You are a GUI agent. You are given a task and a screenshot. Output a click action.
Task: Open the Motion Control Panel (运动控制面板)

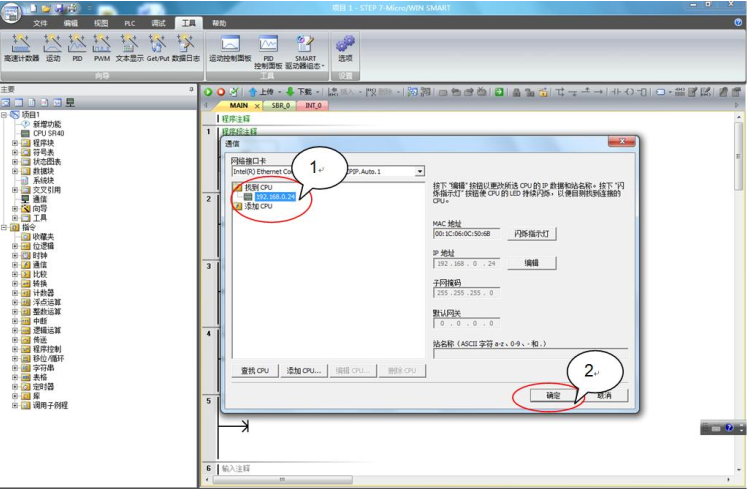[230, 49]
